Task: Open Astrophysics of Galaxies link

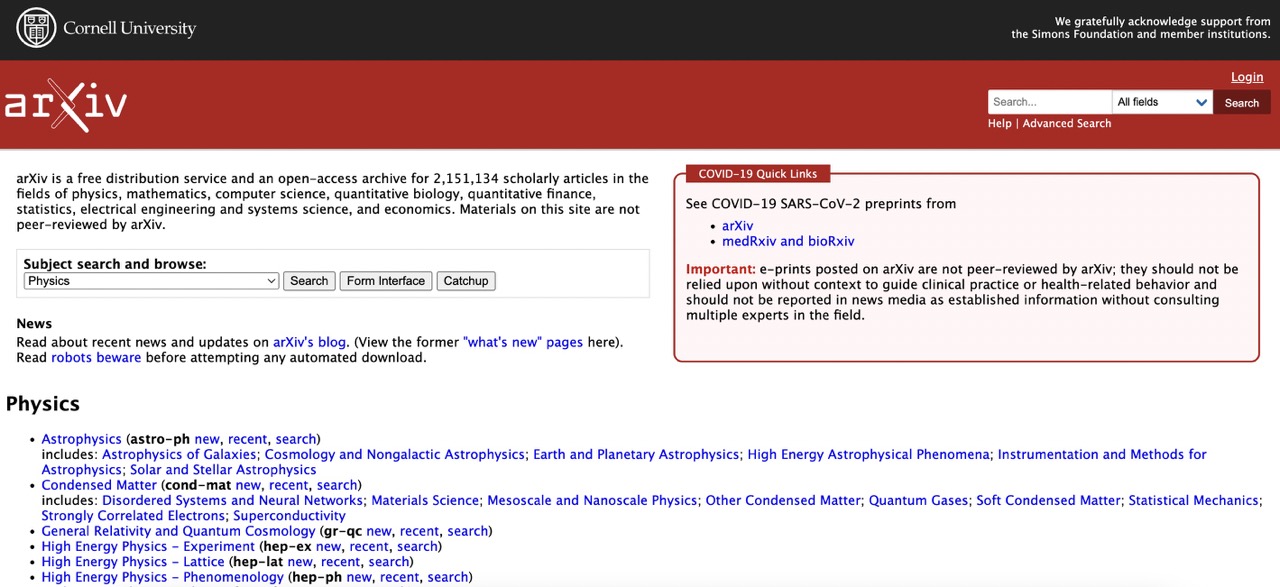Action: click(179, 454)
